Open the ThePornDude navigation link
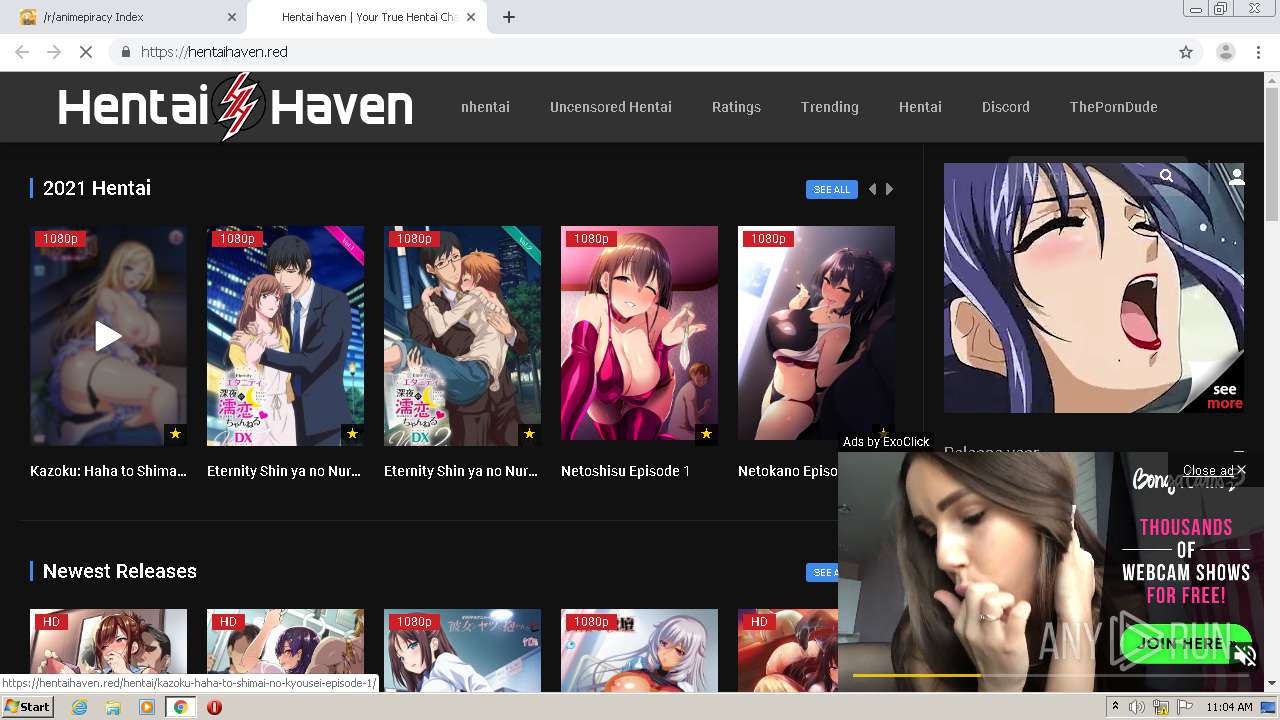 point(1113,107)
